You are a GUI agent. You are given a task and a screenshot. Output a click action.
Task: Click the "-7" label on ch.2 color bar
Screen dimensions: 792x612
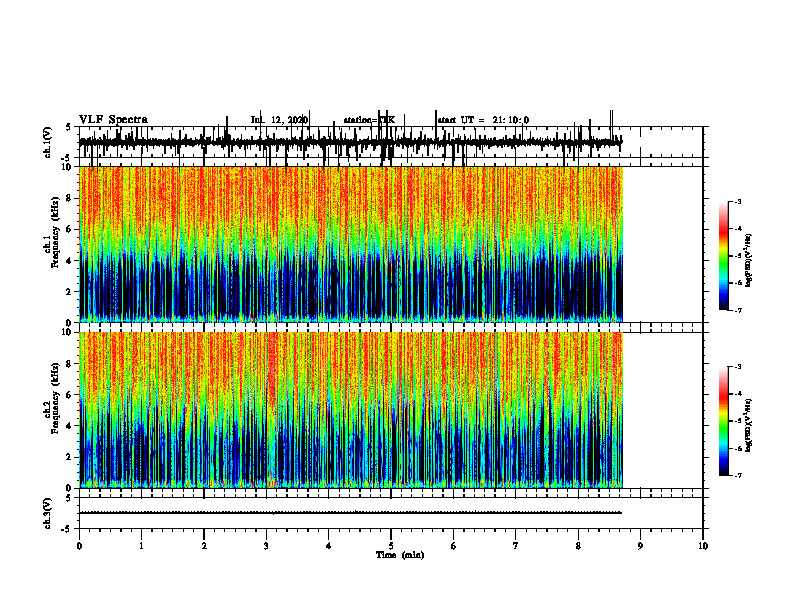[x=737, y=475]
